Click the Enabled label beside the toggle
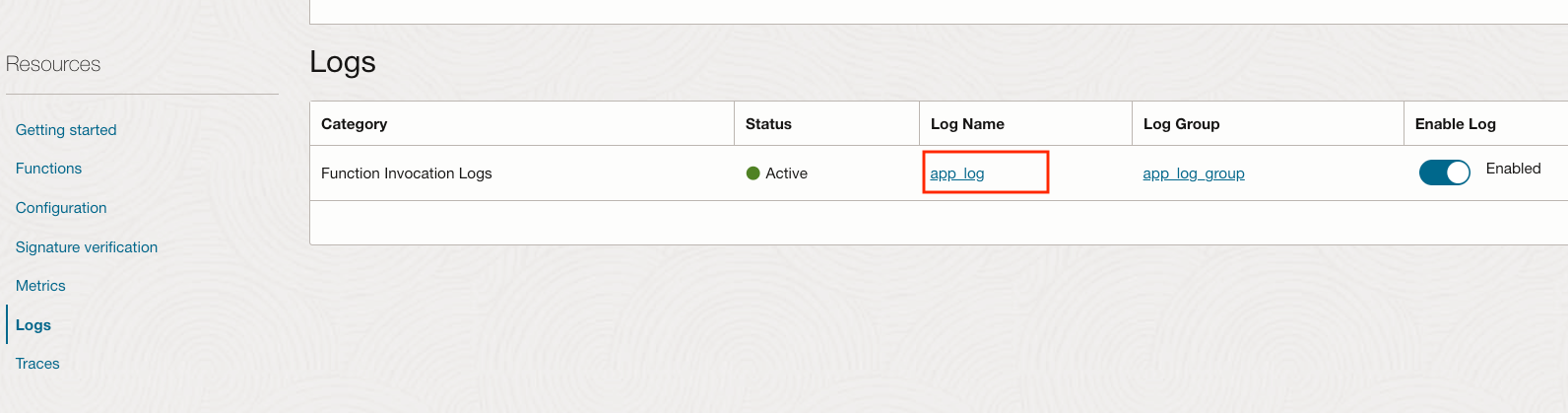The width and height of the screenshot is (1568, 413). (1513, 169)
